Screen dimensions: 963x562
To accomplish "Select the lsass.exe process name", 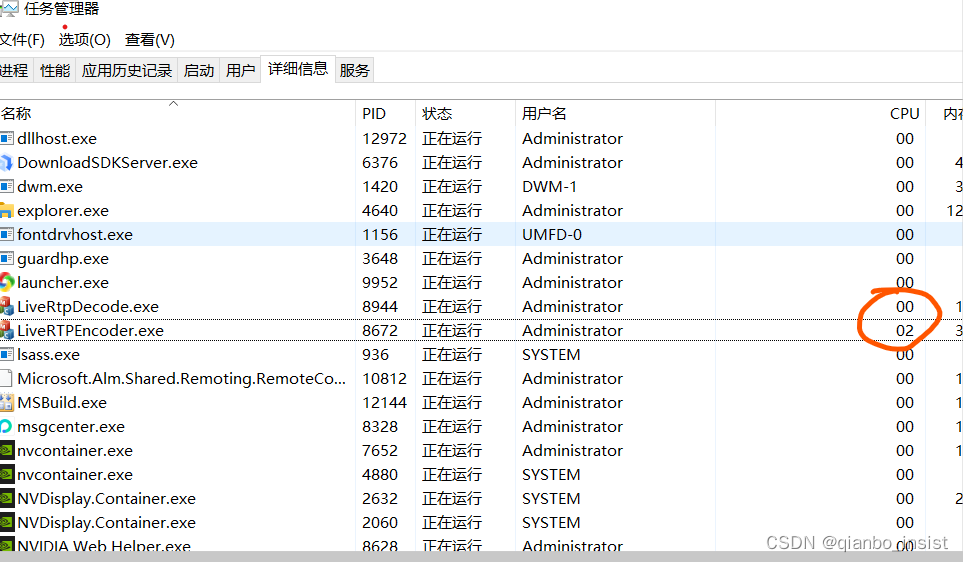I will click(x=49, y=354).
